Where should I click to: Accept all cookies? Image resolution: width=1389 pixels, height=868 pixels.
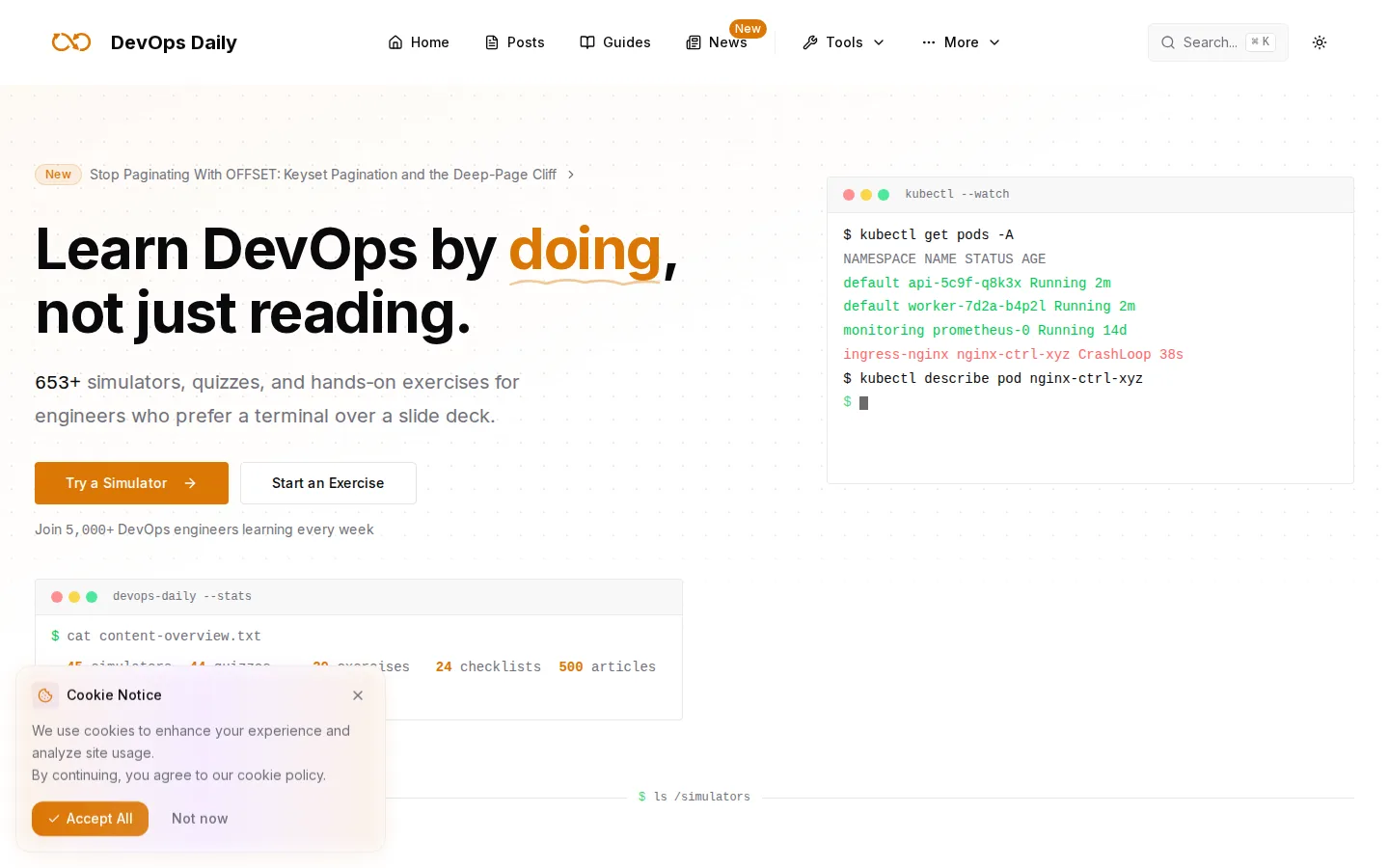[90, 819]
